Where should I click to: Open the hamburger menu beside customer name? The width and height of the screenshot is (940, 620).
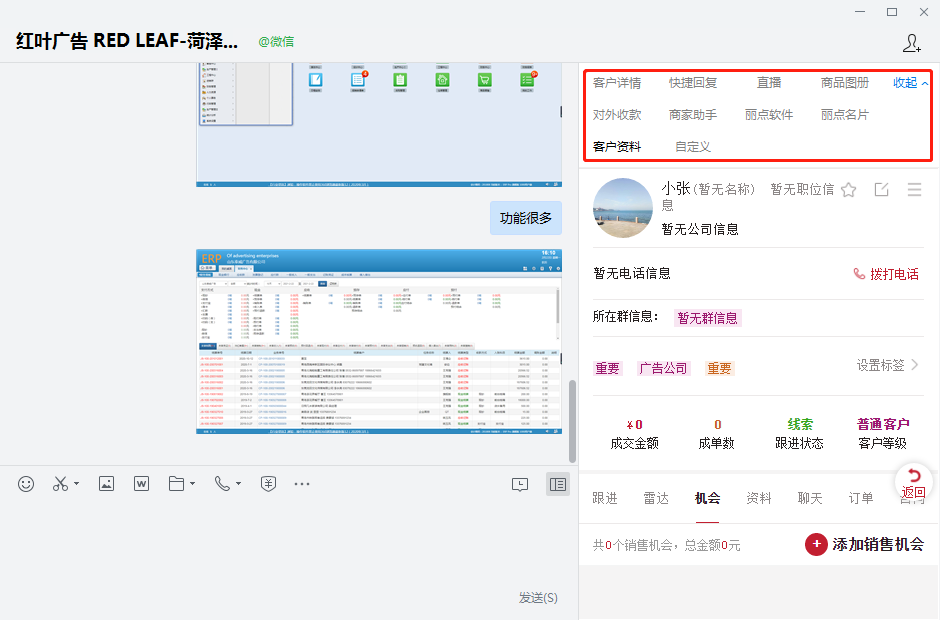[914, 190]
